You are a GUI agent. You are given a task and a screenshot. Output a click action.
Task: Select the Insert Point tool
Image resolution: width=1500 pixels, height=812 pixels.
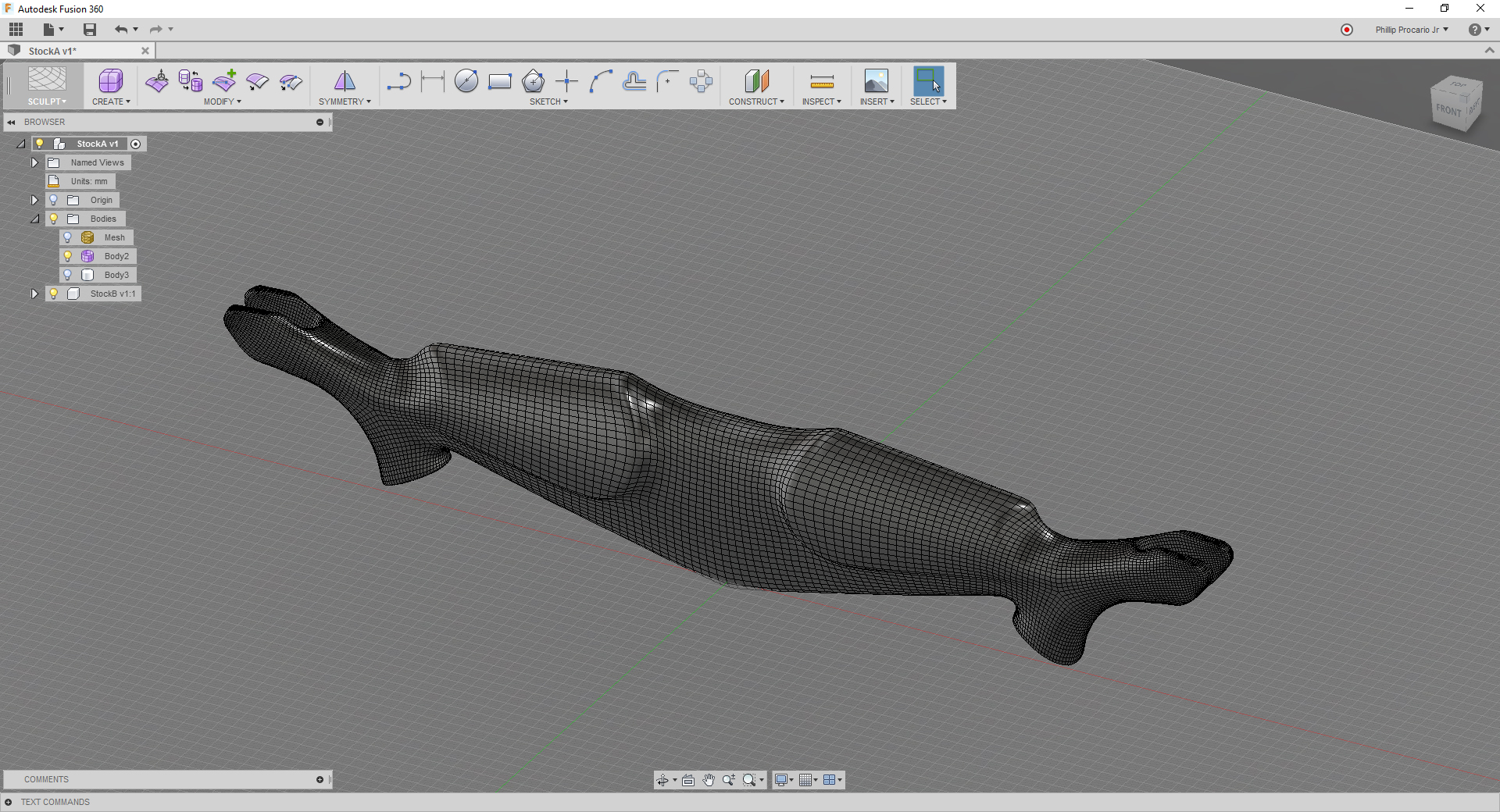[224, 80]
